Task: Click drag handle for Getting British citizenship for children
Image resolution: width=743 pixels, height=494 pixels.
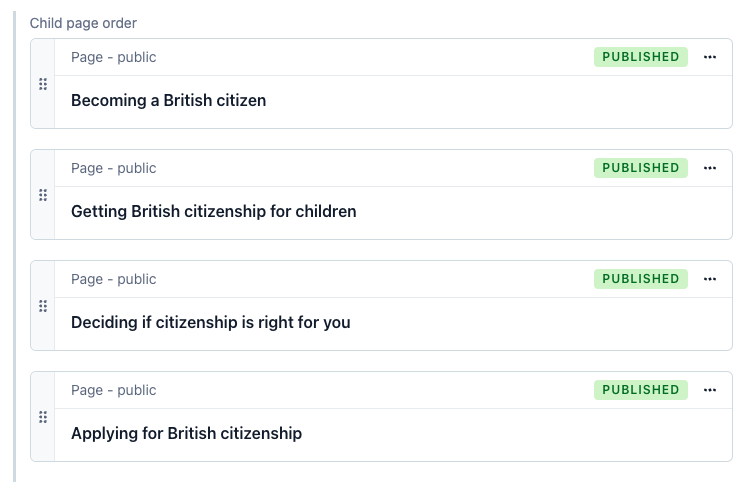Action: (x=43, y=195)
